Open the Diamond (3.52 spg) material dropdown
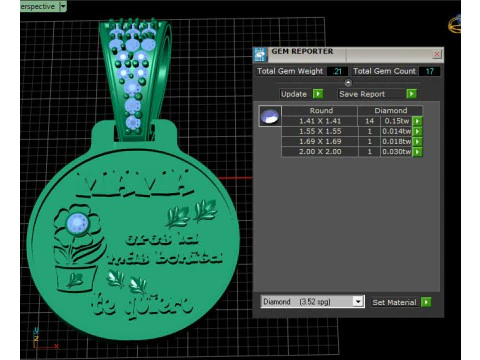480x360 pixels. tap(358, 302)
